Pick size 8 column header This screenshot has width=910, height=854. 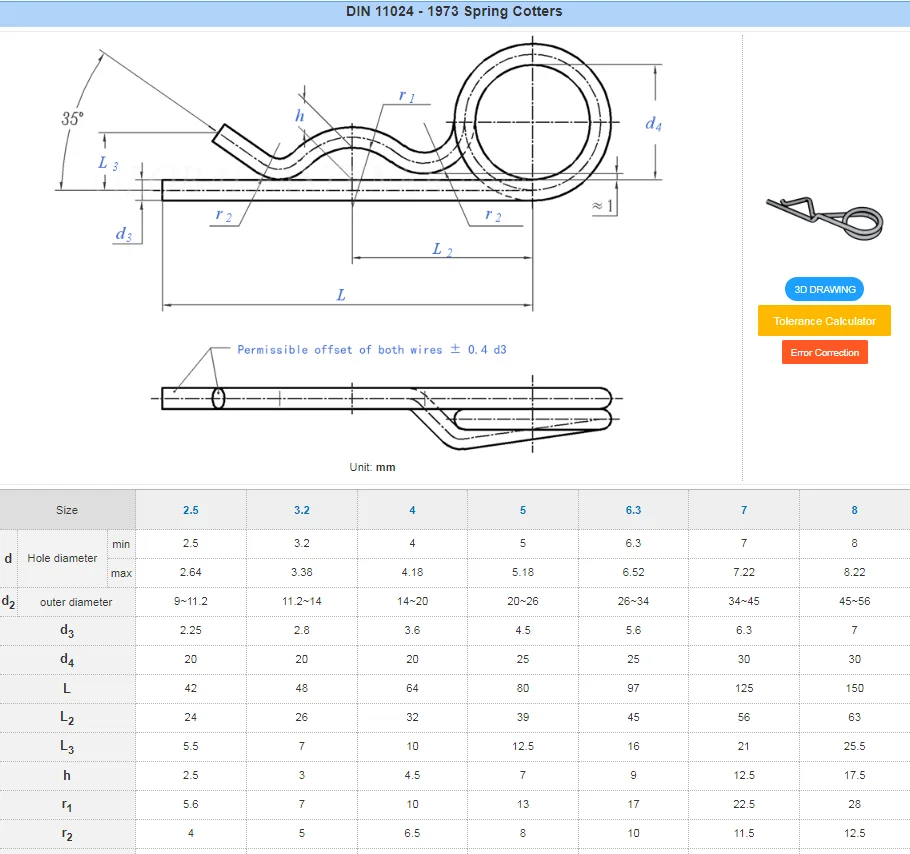point(854,510)
